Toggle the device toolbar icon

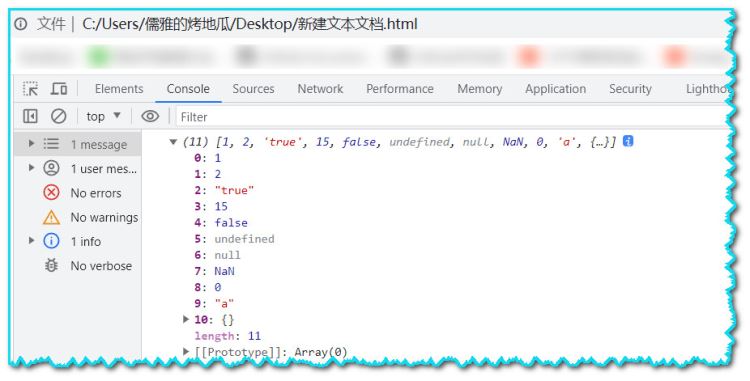point(59,89)
